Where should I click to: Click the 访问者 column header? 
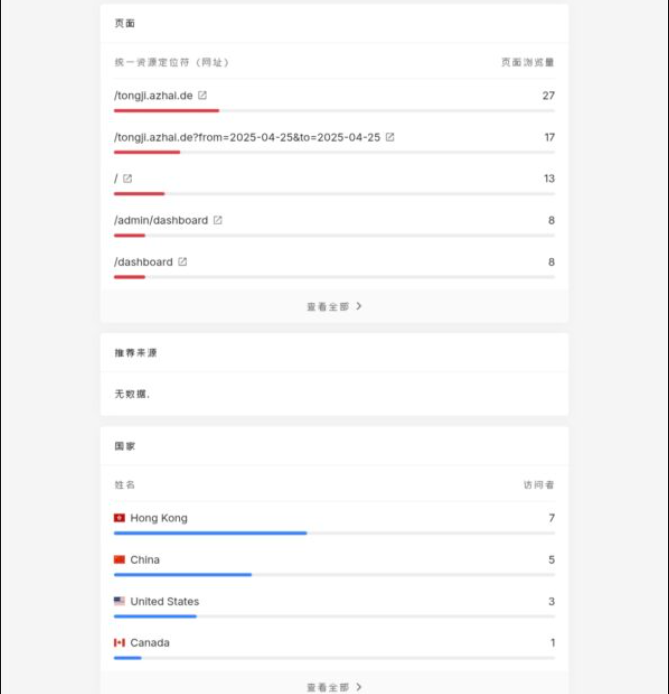(x=538, y=485)
